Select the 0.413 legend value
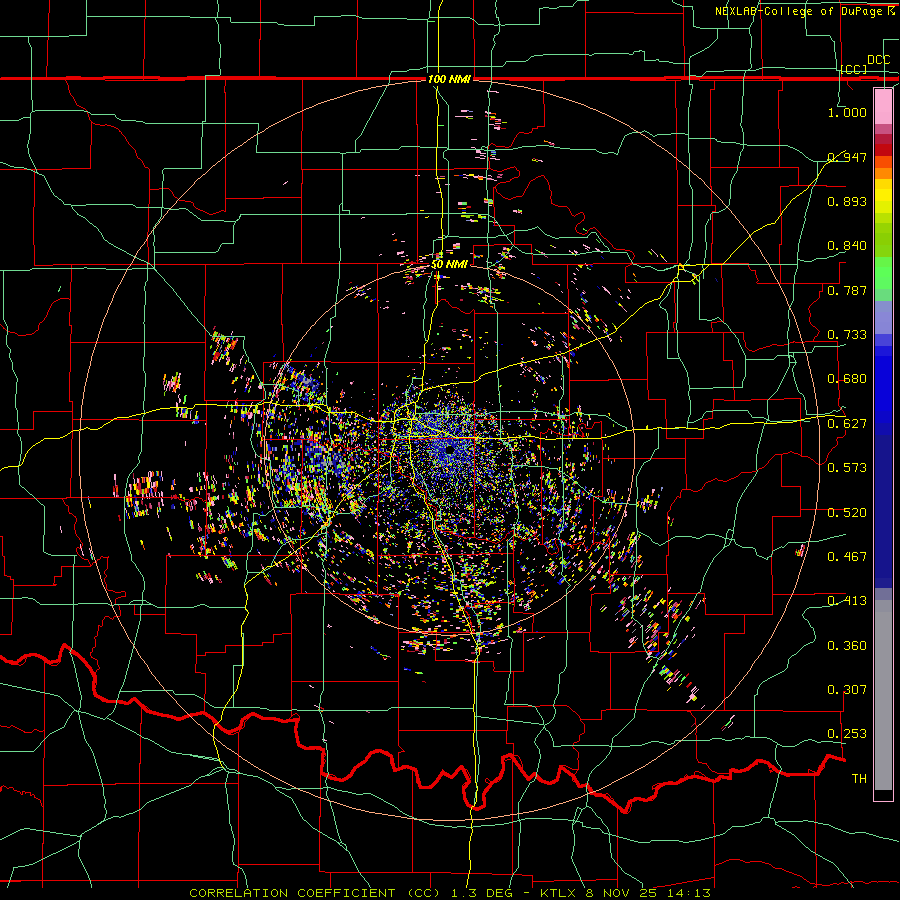The image size is (900, 900). (847, 601)
